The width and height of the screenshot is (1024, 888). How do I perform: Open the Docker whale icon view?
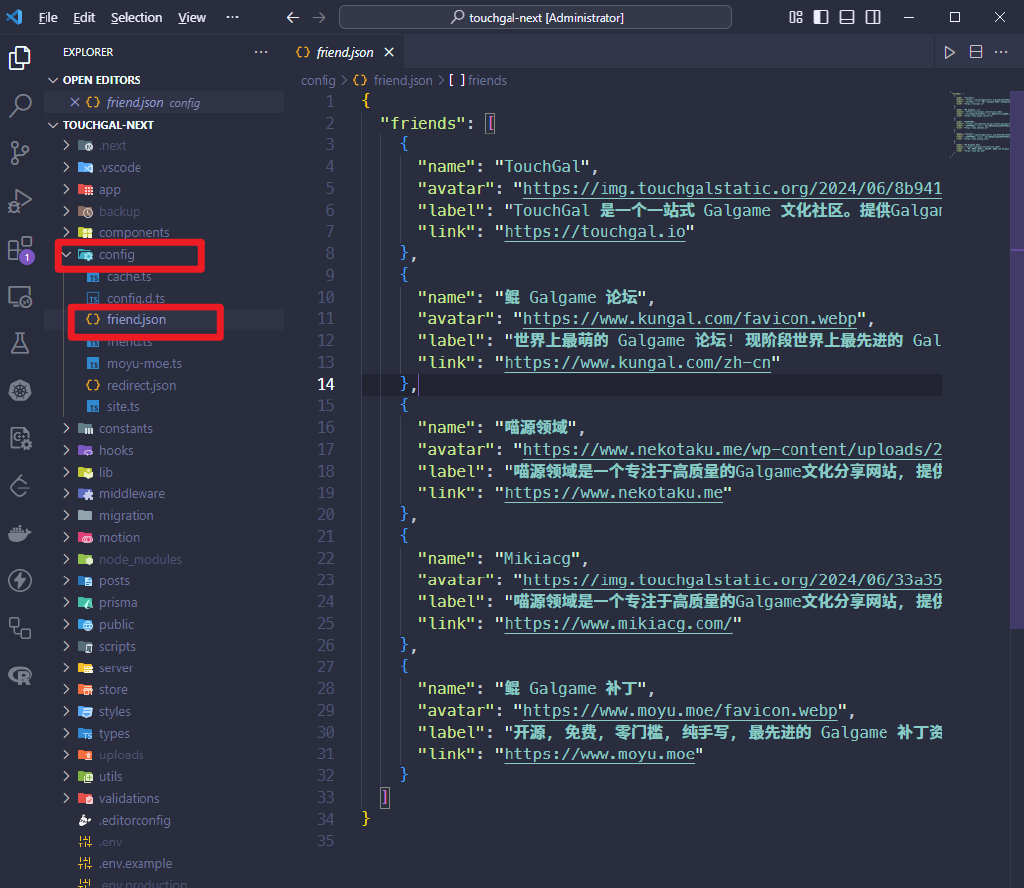click(x=20, y=533)
